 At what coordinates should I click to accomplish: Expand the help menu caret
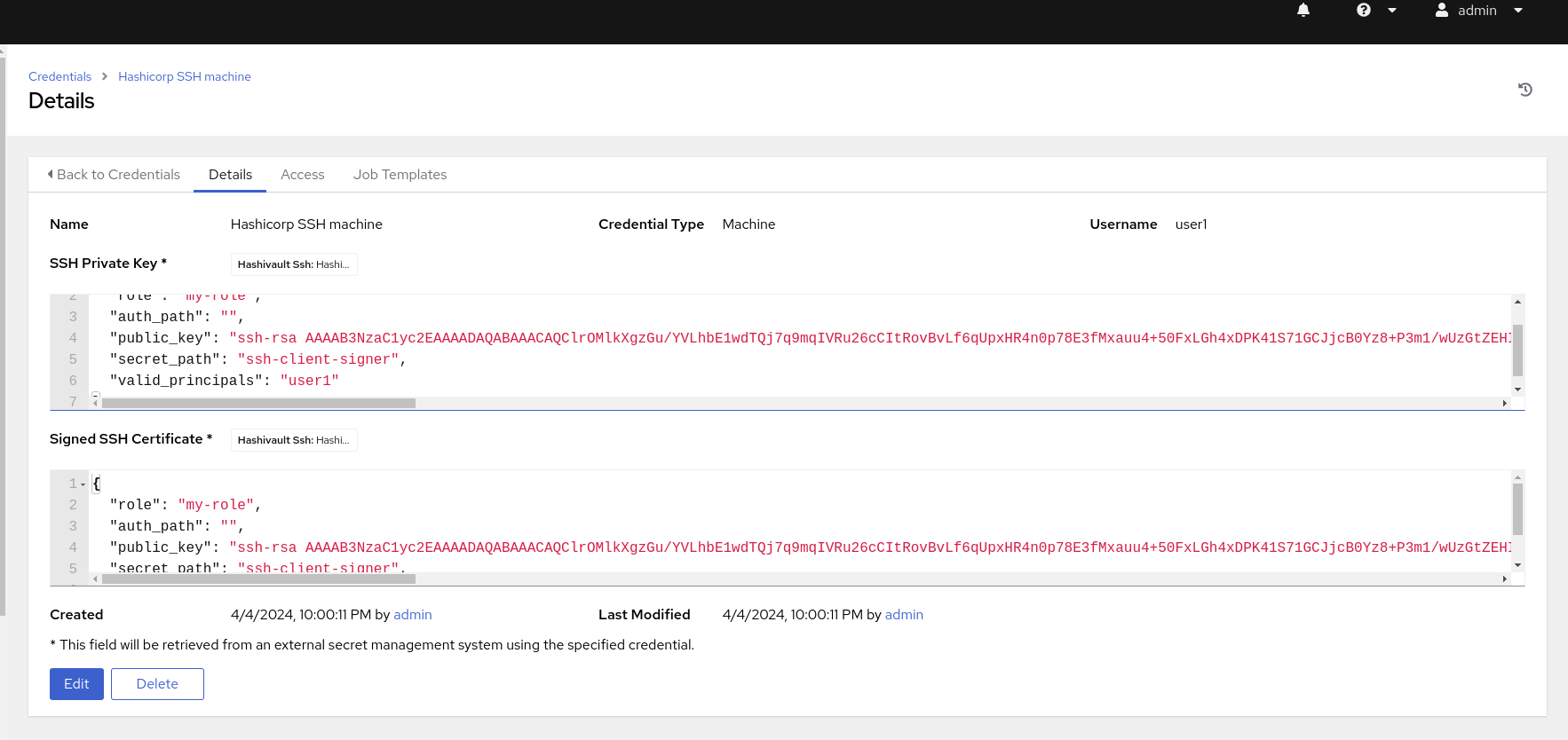[x=1392, y=11]
